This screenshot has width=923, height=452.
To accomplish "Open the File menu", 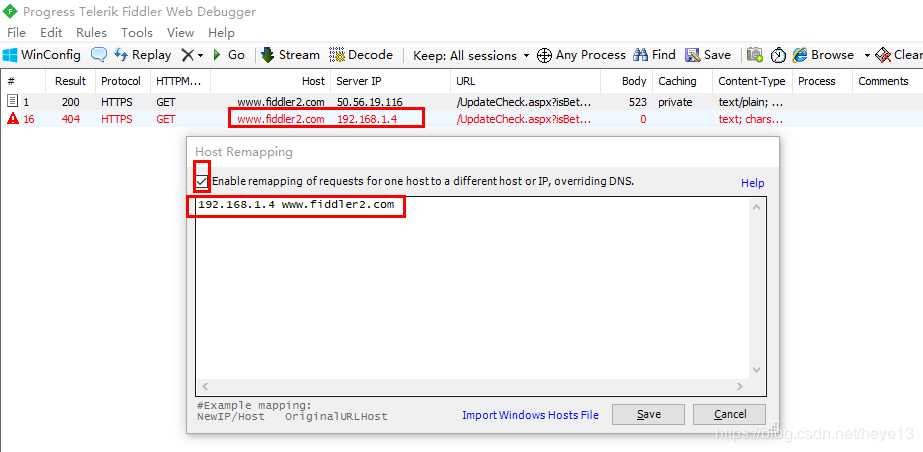I will click(16, 33).
